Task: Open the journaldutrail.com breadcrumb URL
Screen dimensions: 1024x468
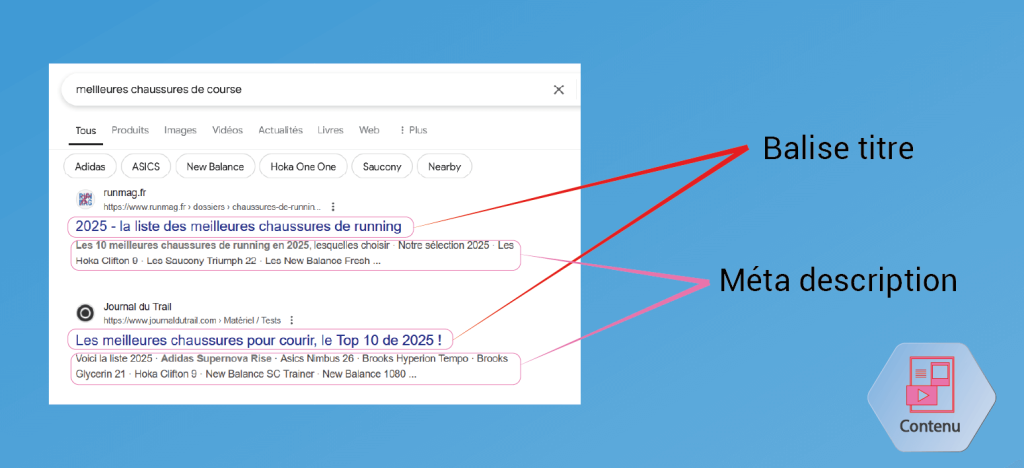Action: (192, 320)
